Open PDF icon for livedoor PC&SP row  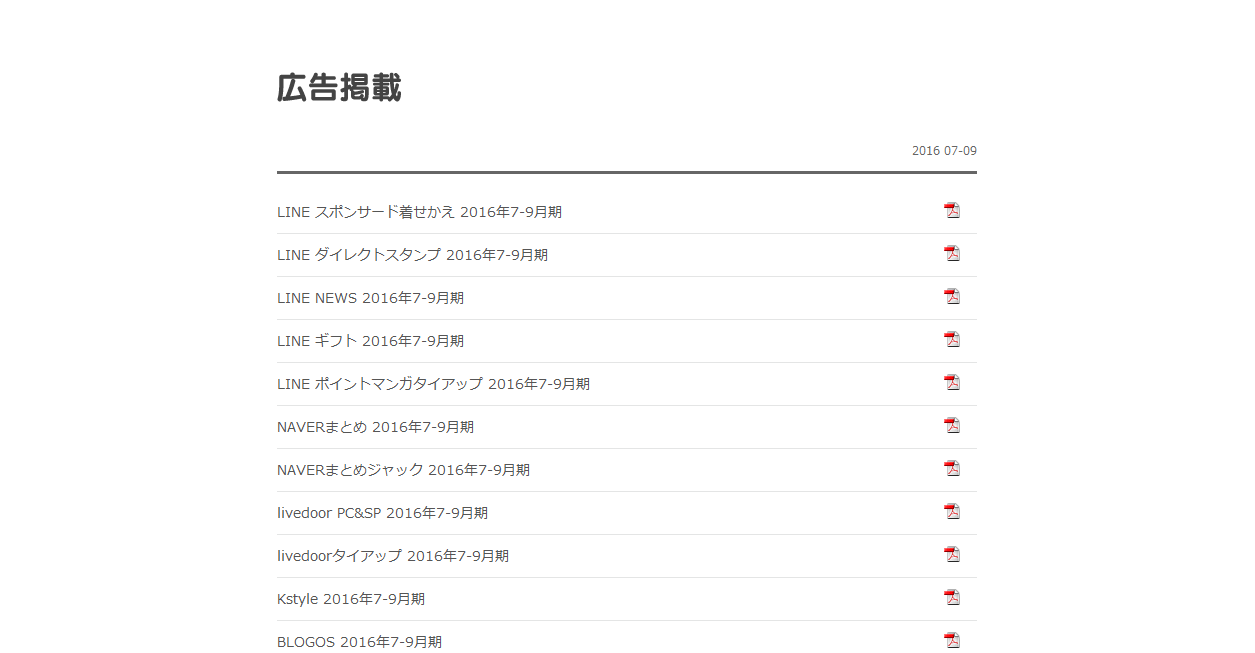tap(952, 511)
